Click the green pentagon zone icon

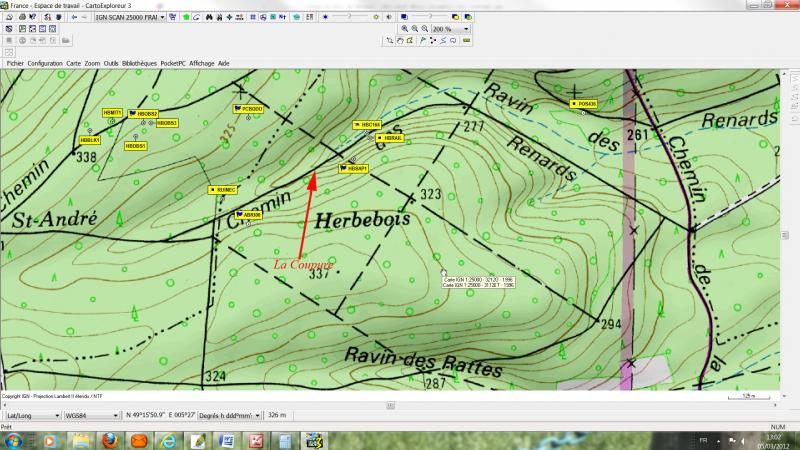186,17
